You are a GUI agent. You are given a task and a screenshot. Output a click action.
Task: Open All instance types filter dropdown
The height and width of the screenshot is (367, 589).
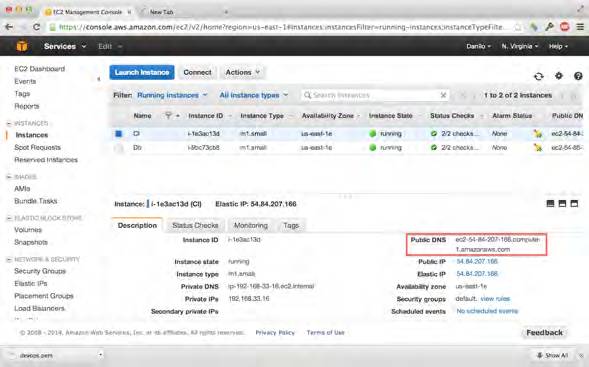[x=254, y=95]
